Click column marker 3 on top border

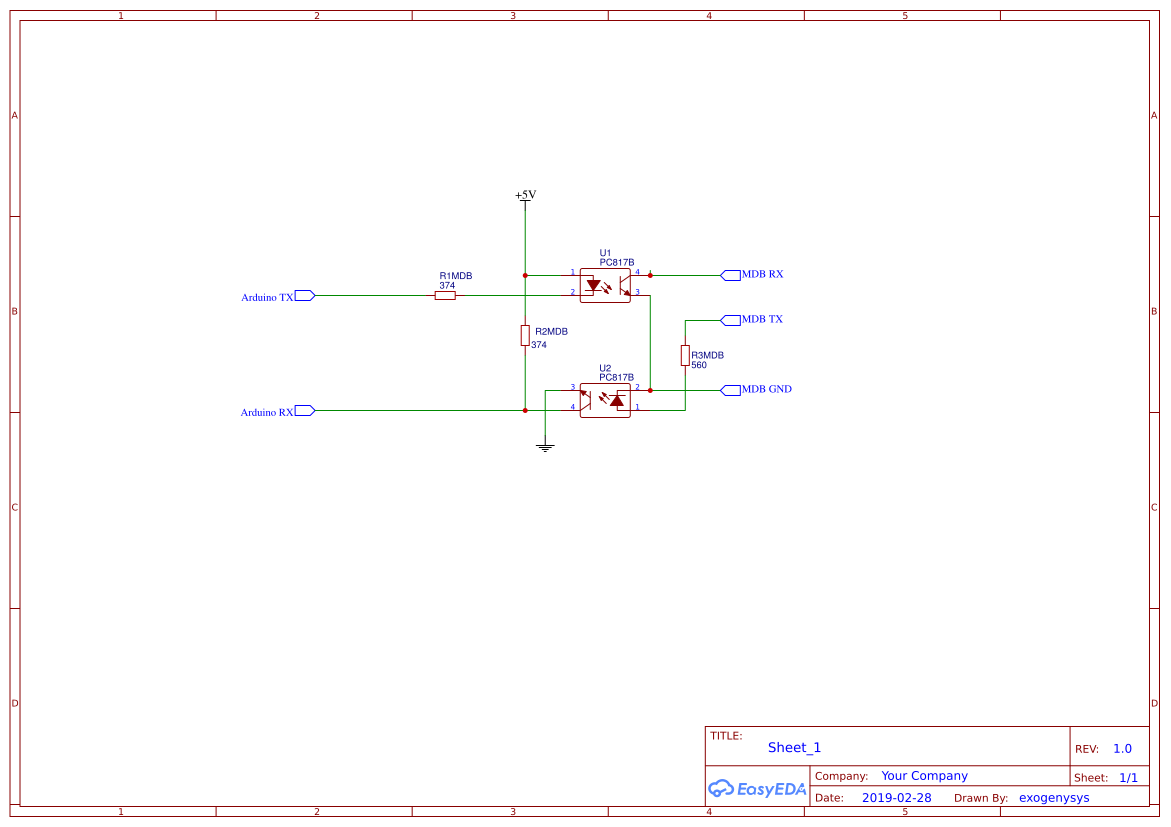(x=511, y=15)
